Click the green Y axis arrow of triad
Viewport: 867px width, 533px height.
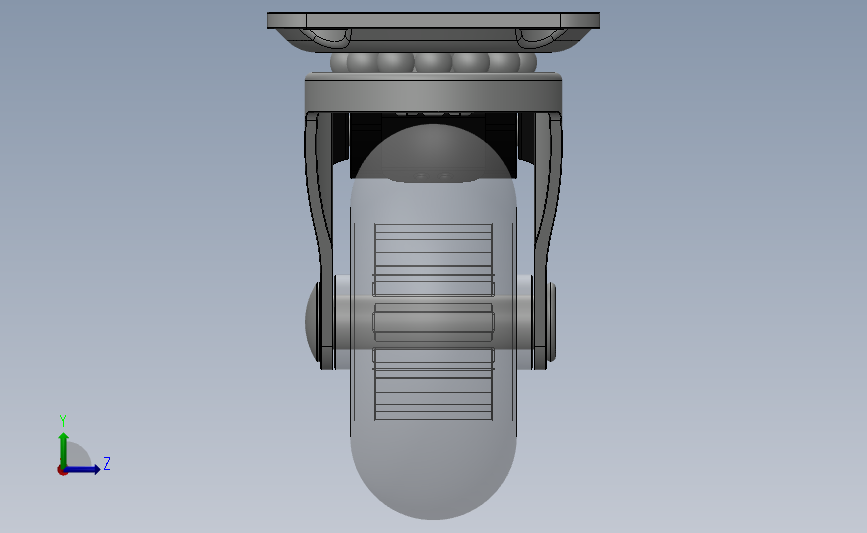(64, 450)
